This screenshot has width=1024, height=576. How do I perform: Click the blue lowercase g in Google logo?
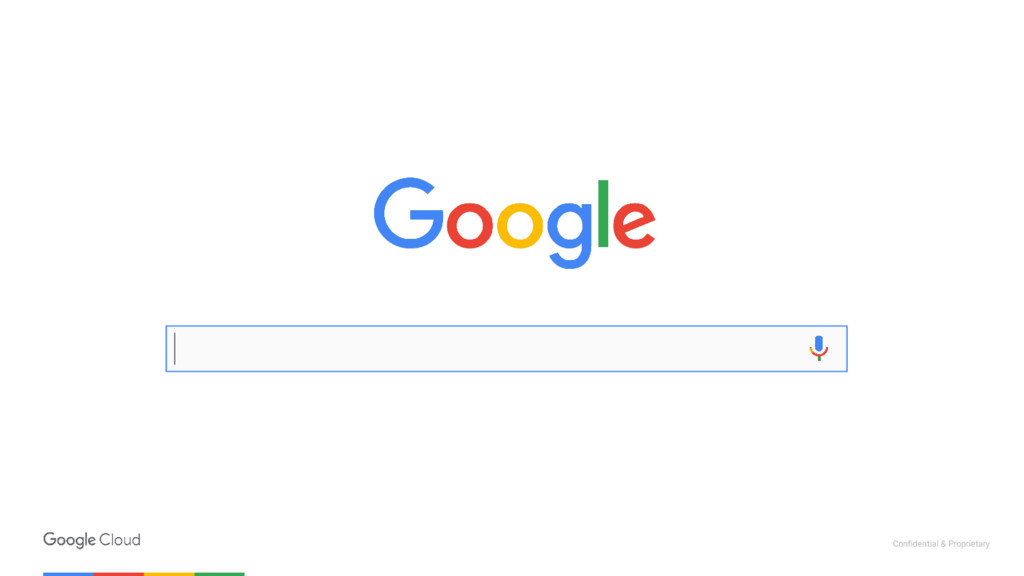[x=569, y=234]
